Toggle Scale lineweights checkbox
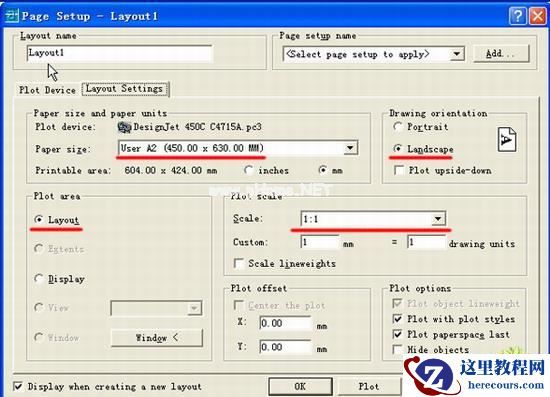 pos(239,263)
